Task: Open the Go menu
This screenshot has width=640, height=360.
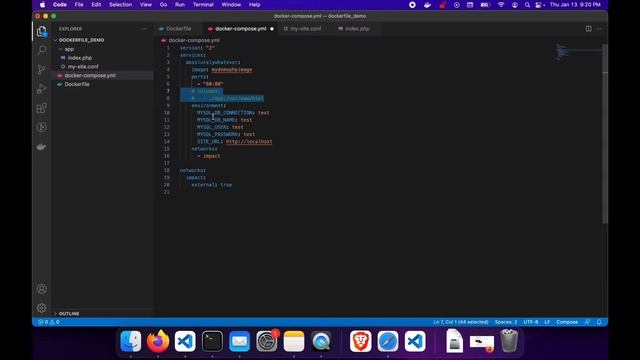Action: click(163, 5)
